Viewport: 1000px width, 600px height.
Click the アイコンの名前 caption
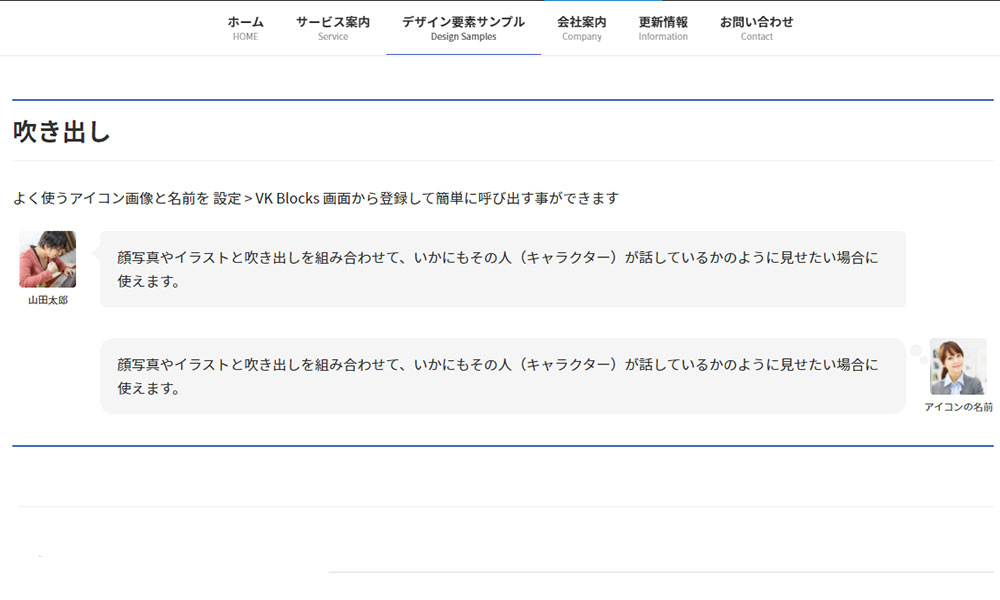coord(958,407)
